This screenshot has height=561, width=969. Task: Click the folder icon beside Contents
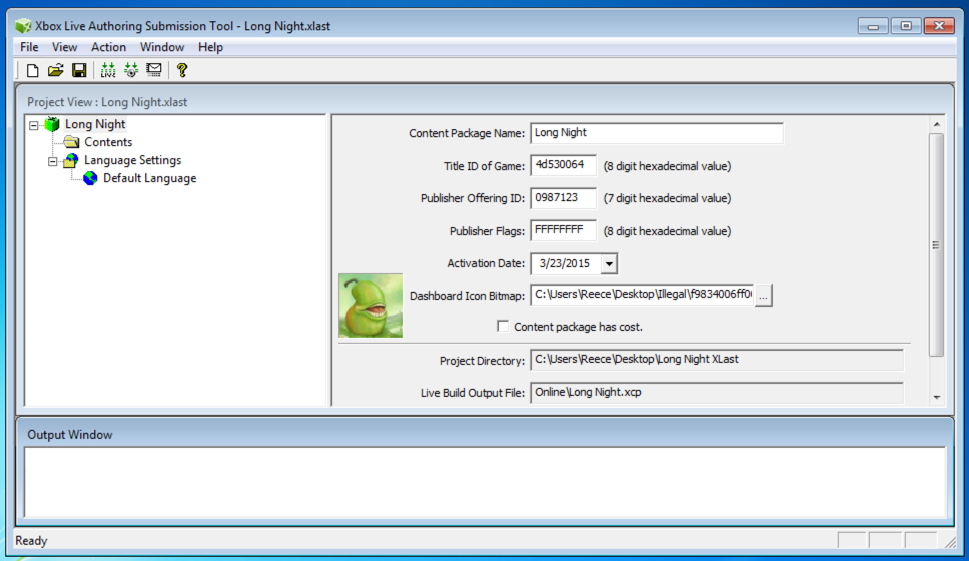tap(72, 142)
